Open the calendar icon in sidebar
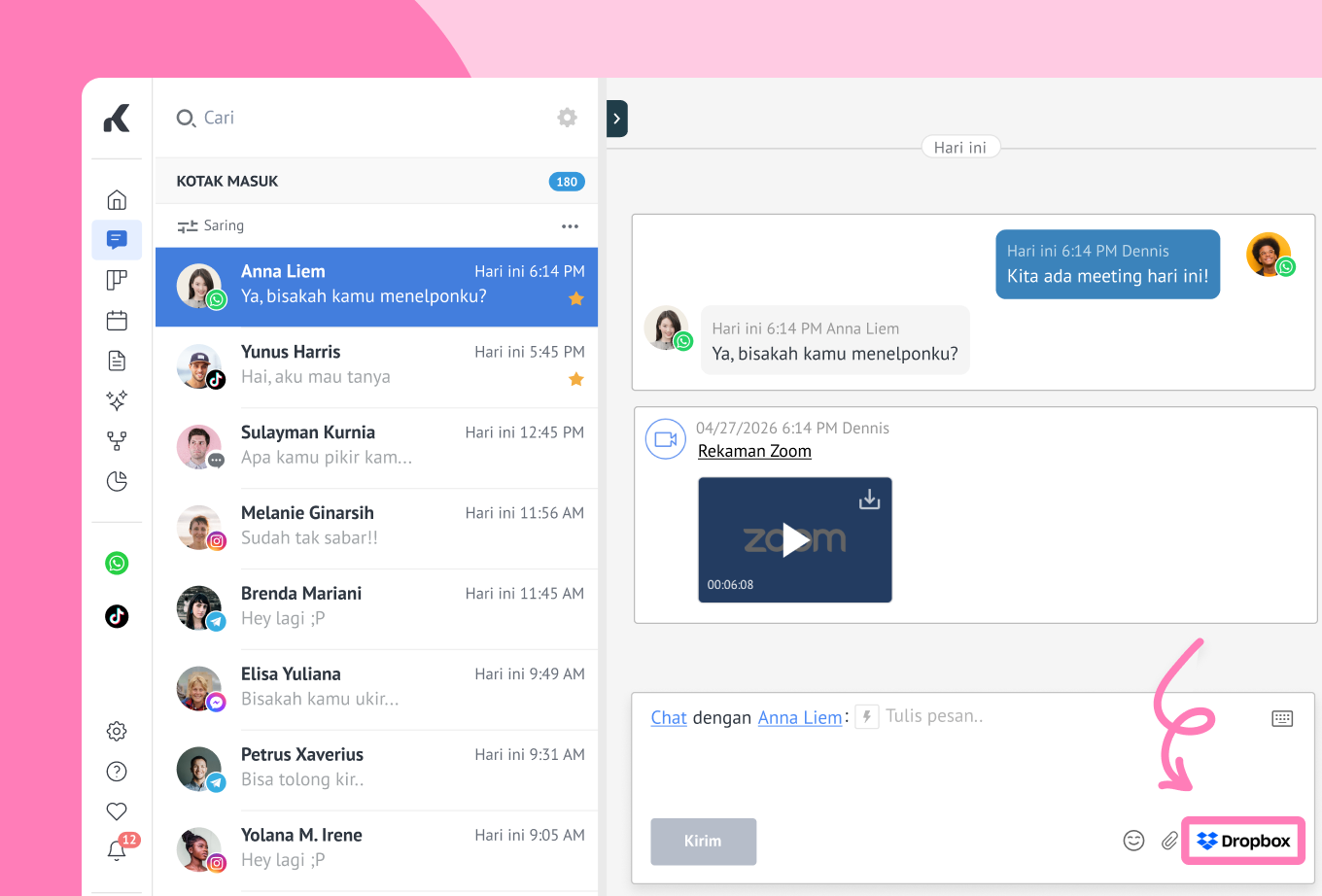This screenshot has width=1322, height=896. 117,321
